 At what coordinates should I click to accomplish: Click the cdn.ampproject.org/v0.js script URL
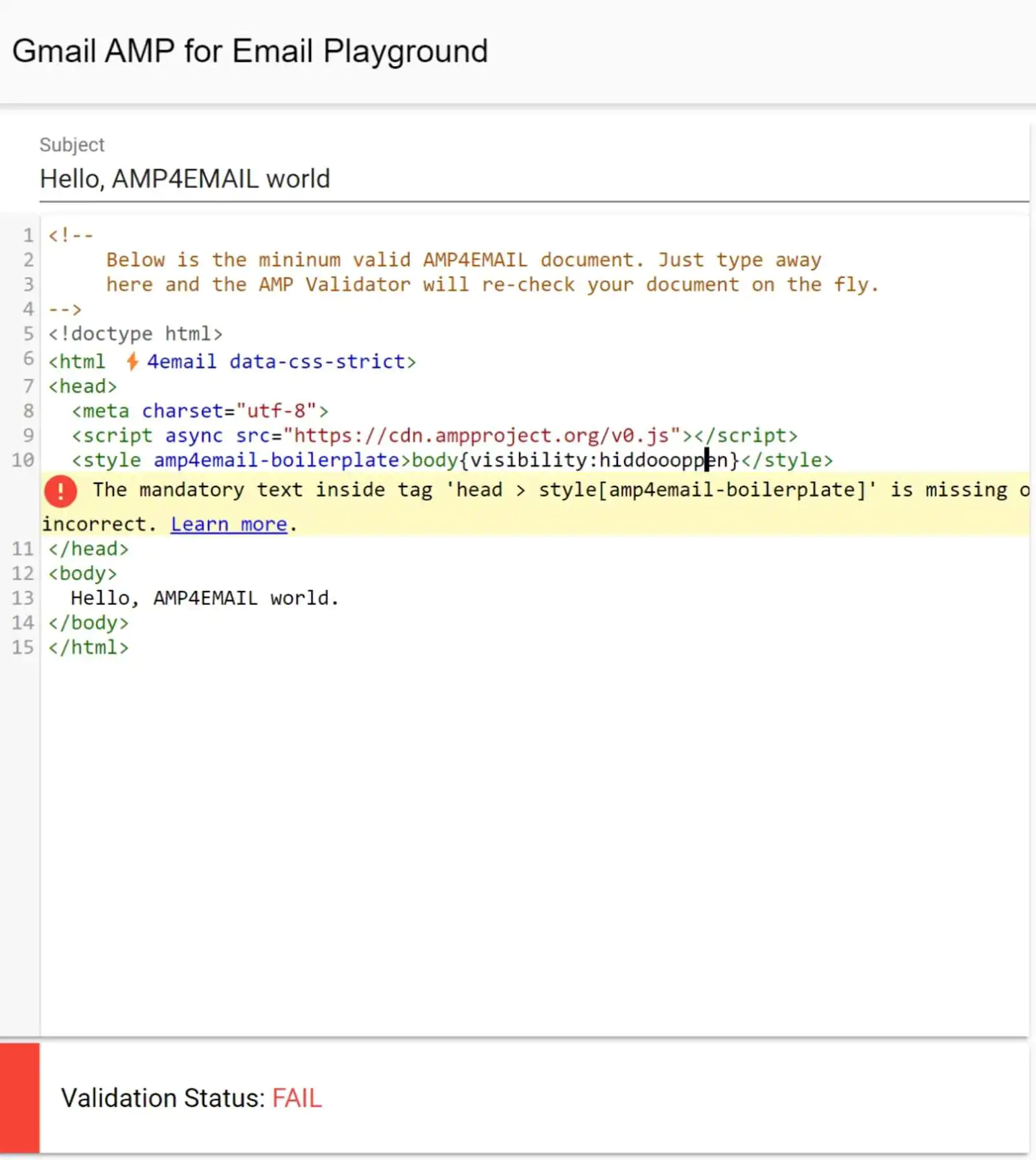click(482, 435)
